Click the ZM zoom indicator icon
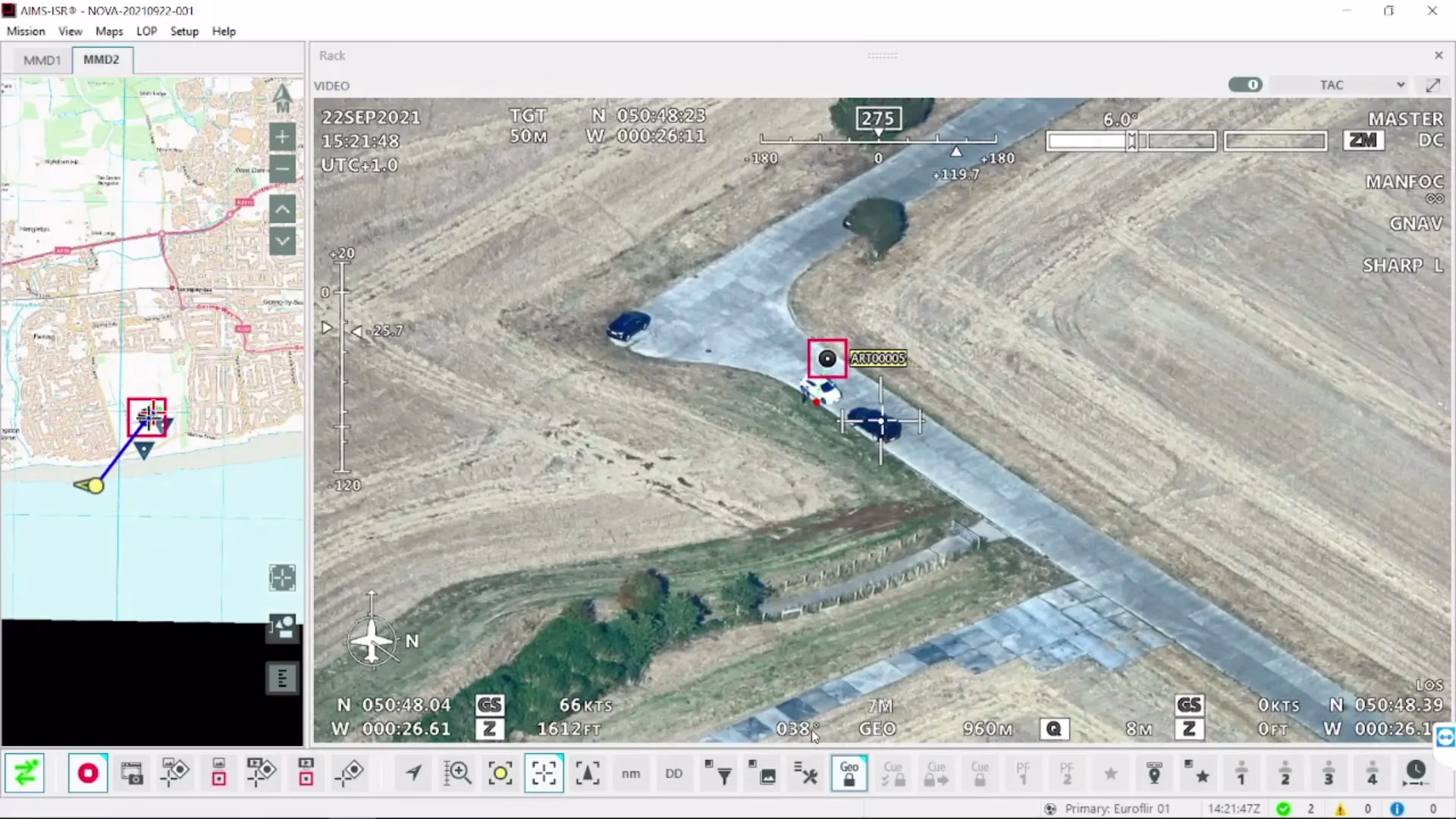The height and width of the screenshot is (819, 1456). pos(1363,140)
